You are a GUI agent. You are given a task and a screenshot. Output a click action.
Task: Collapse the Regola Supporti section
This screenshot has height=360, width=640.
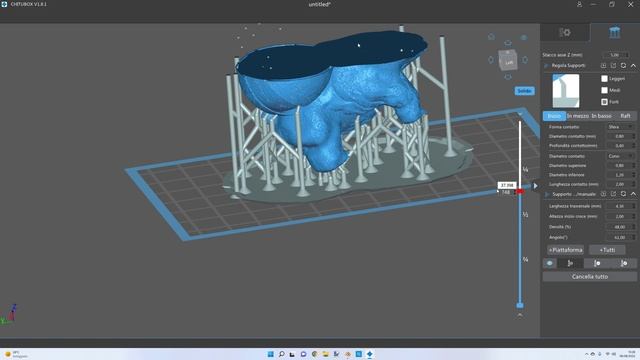[x=633, y=65]
